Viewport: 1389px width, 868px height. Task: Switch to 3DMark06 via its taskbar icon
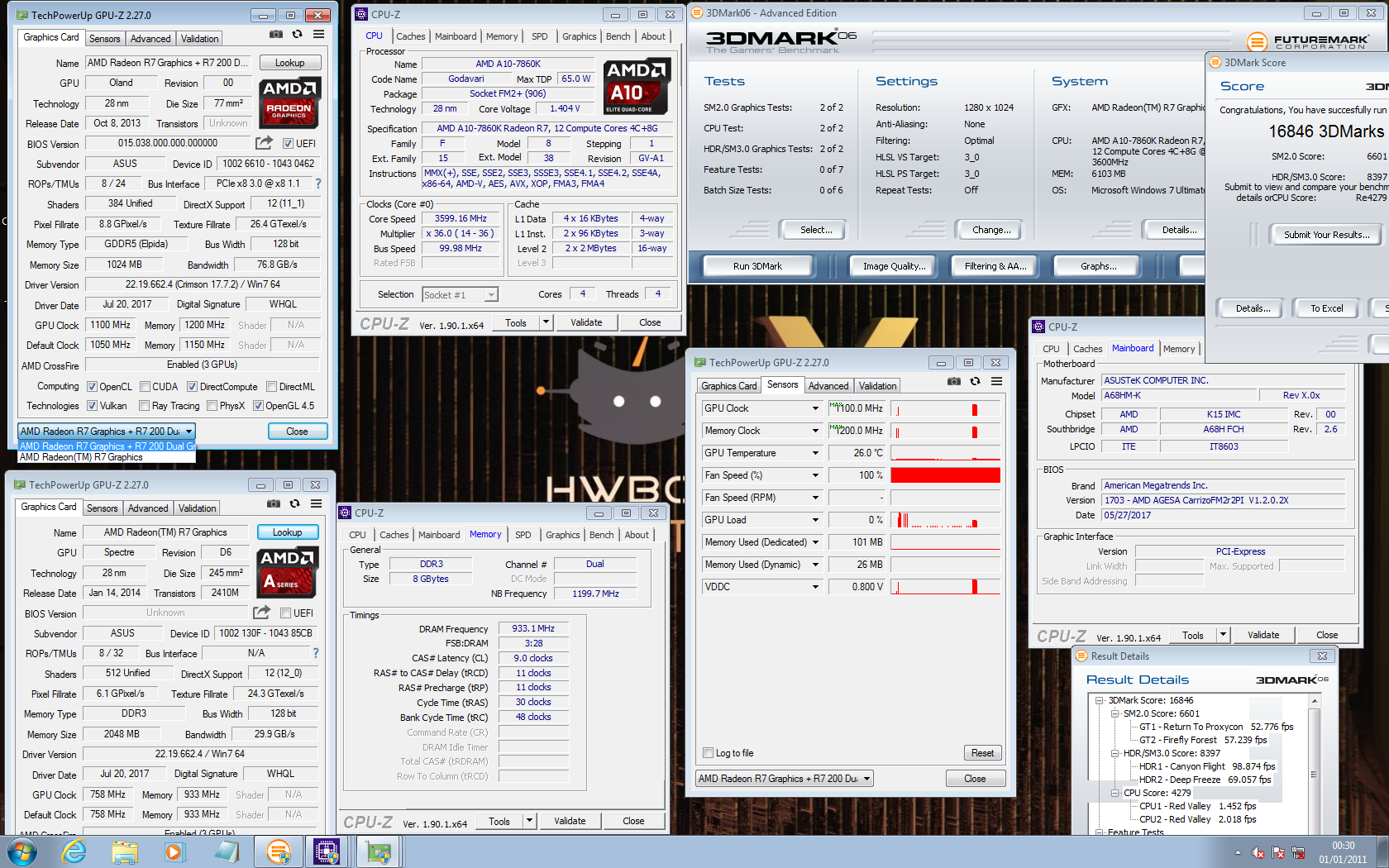(279, 851)
